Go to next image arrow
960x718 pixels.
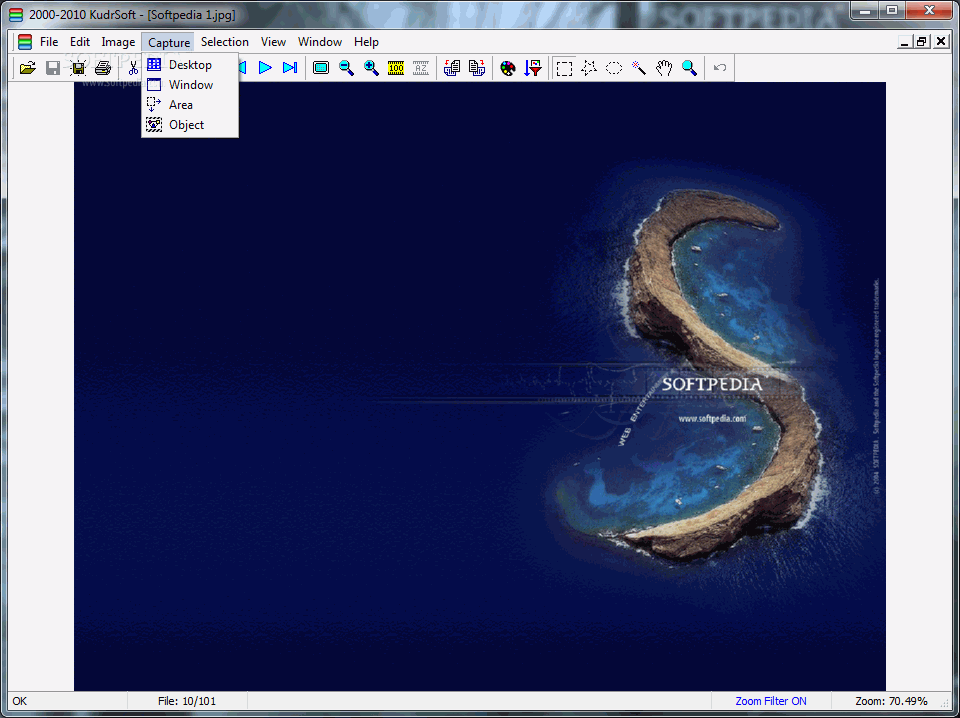[265, 68]
